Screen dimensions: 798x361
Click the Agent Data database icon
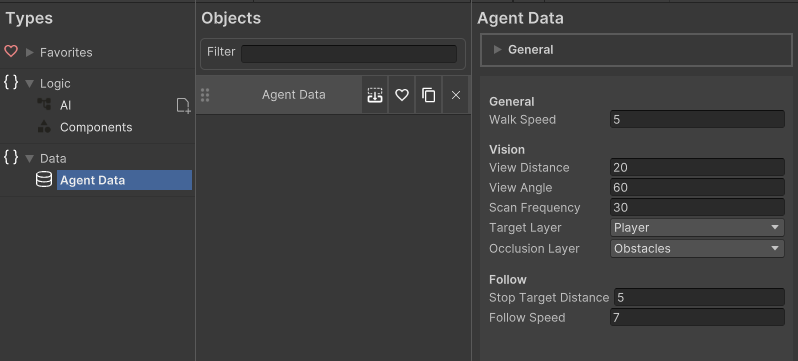click(44, 179)
